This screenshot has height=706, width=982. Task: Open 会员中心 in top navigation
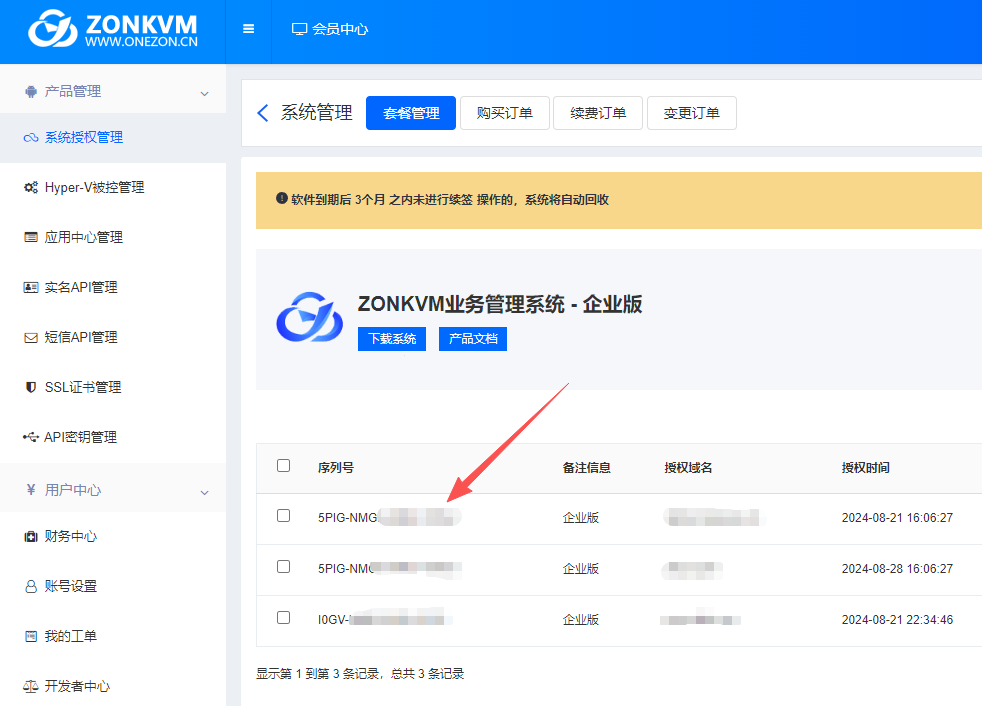click(x=330, y=29)
